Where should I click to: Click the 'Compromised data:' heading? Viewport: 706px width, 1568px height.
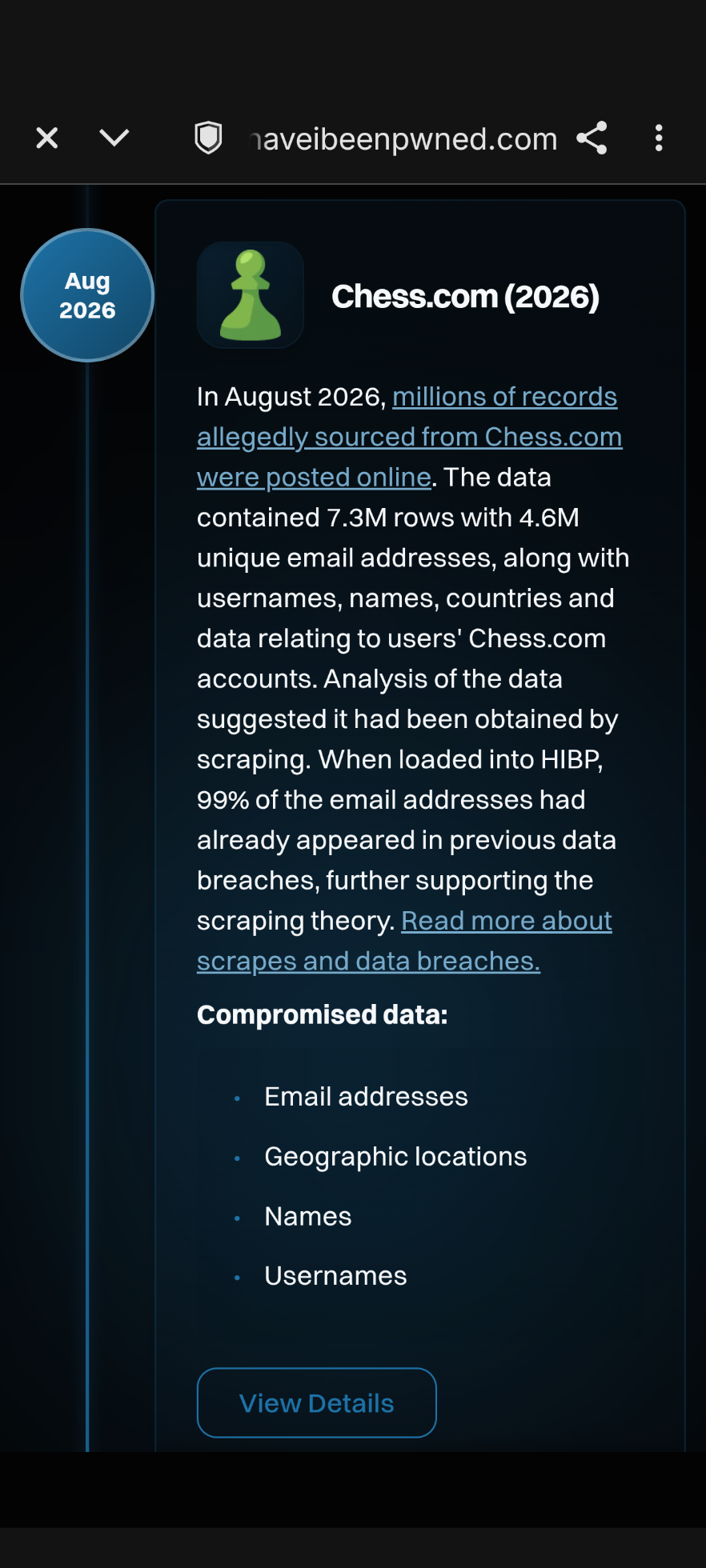tap(323, 1014)
